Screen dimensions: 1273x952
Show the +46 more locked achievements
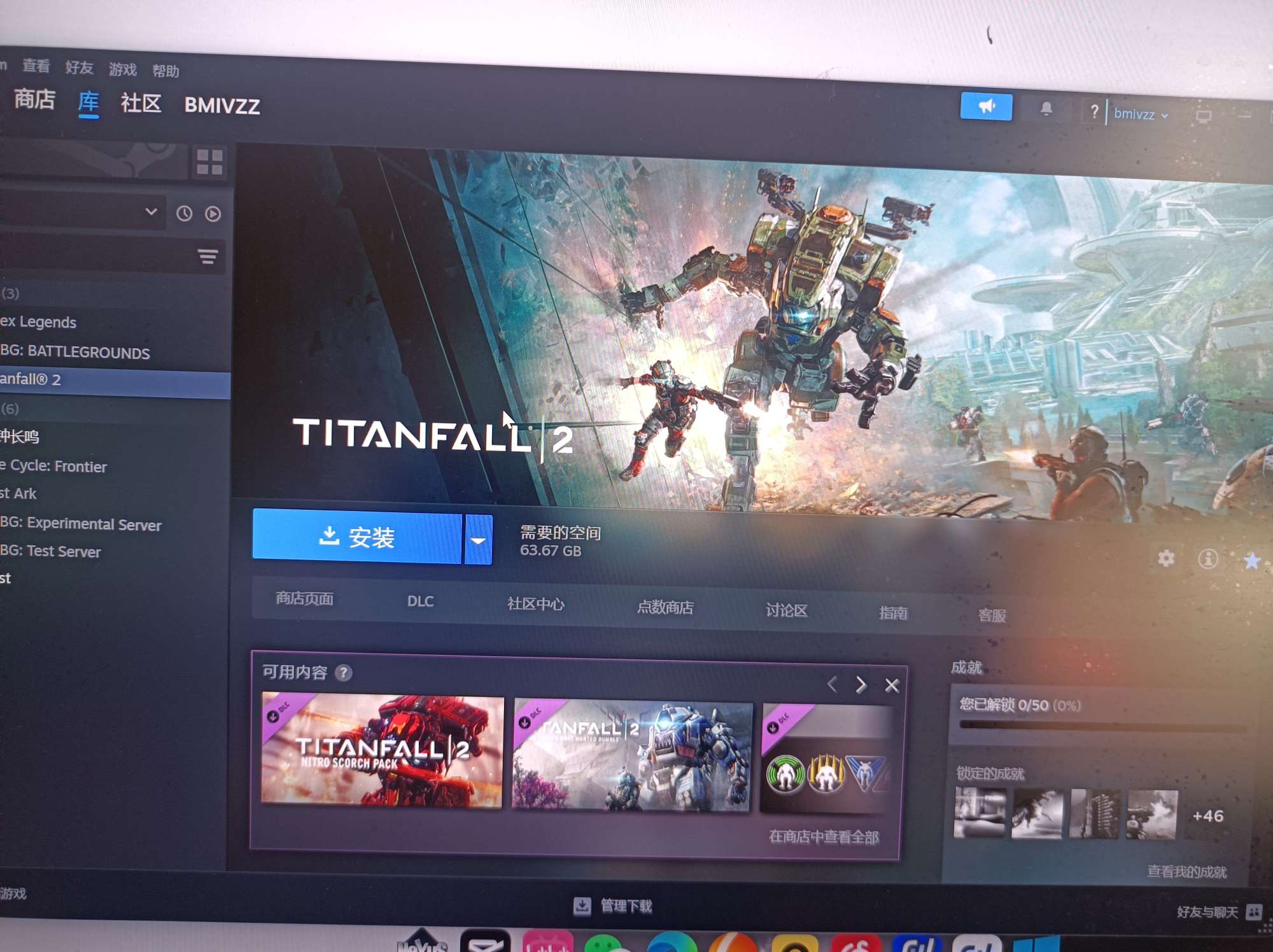1207,816
